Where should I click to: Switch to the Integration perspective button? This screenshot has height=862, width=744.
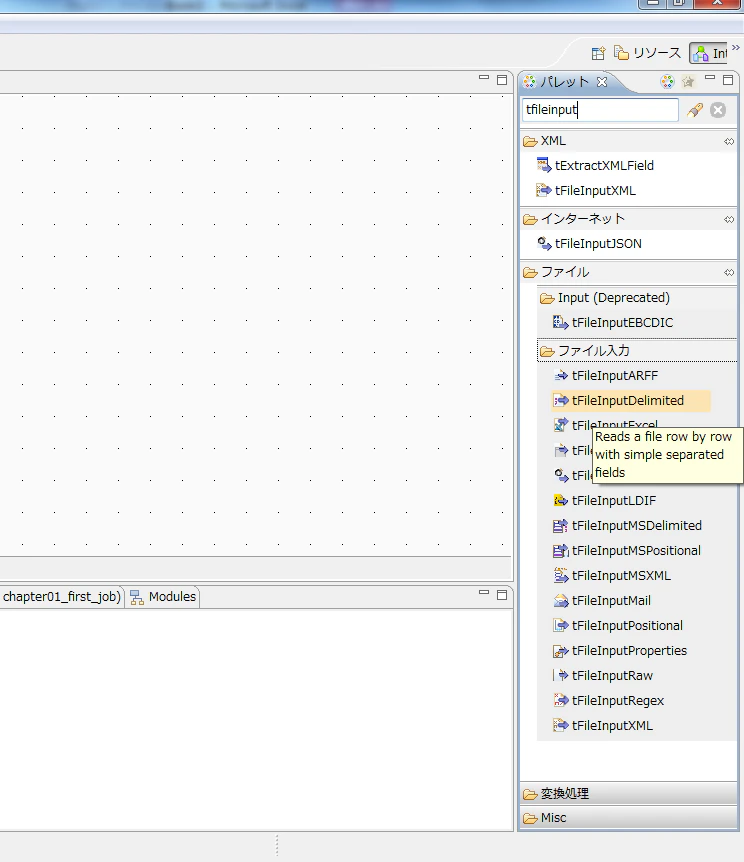(x=709, y=53)
